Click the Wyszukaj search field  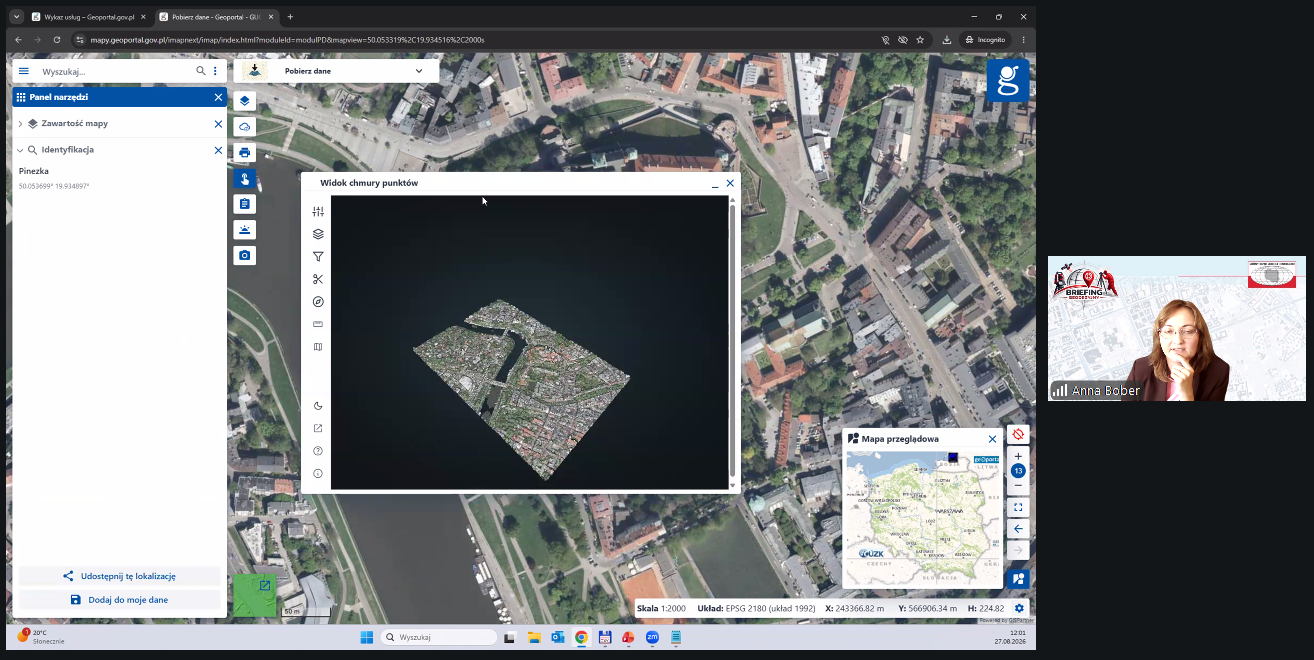(116, 72)
